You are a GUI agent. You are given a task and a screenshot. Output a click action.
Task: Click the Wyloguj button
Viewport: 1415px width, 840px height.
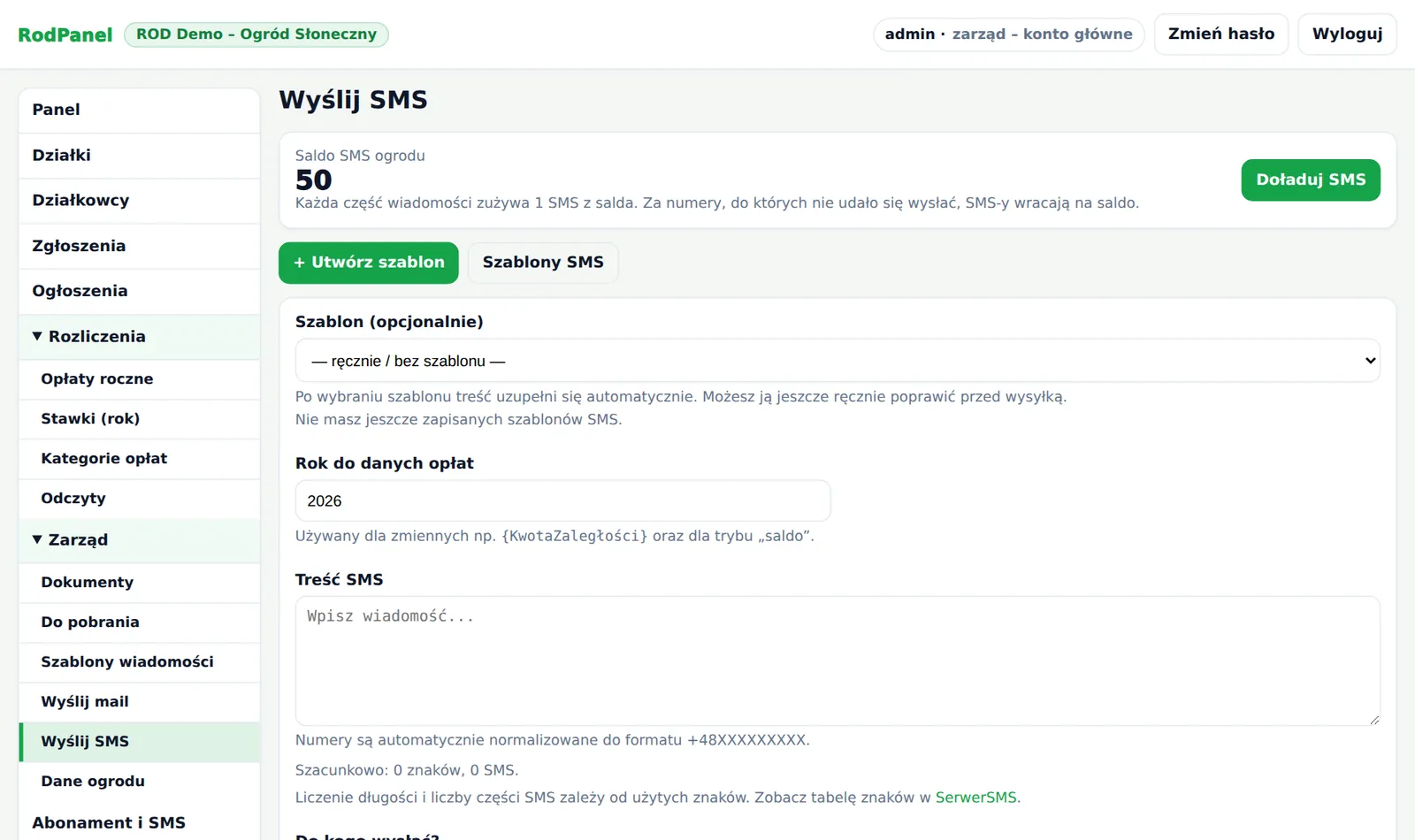pos(1347,34)
